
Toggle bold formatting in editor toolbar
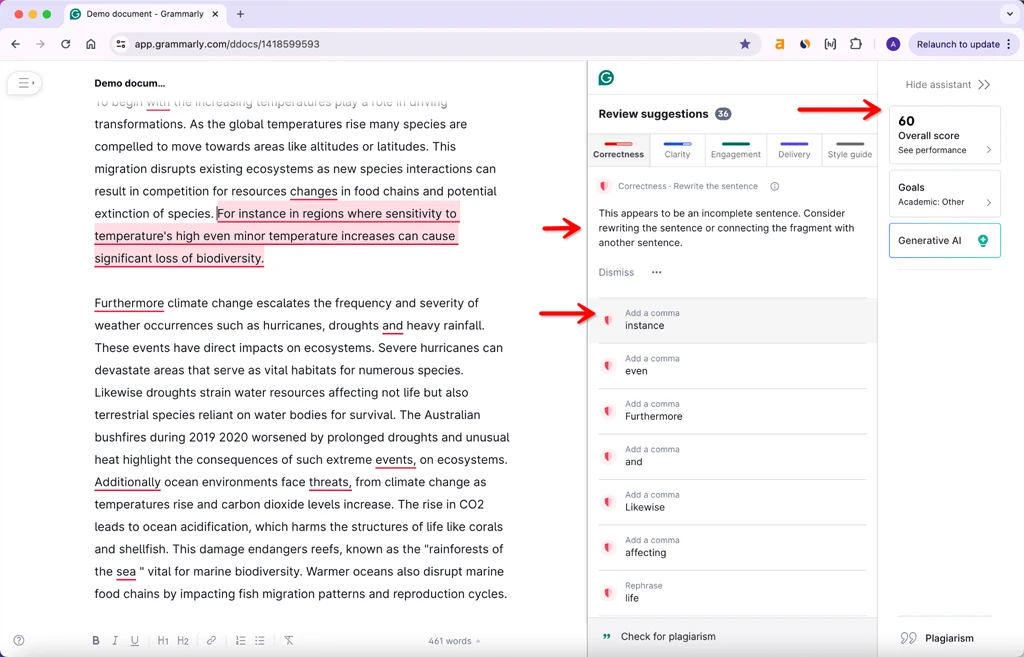coord(96,641)
